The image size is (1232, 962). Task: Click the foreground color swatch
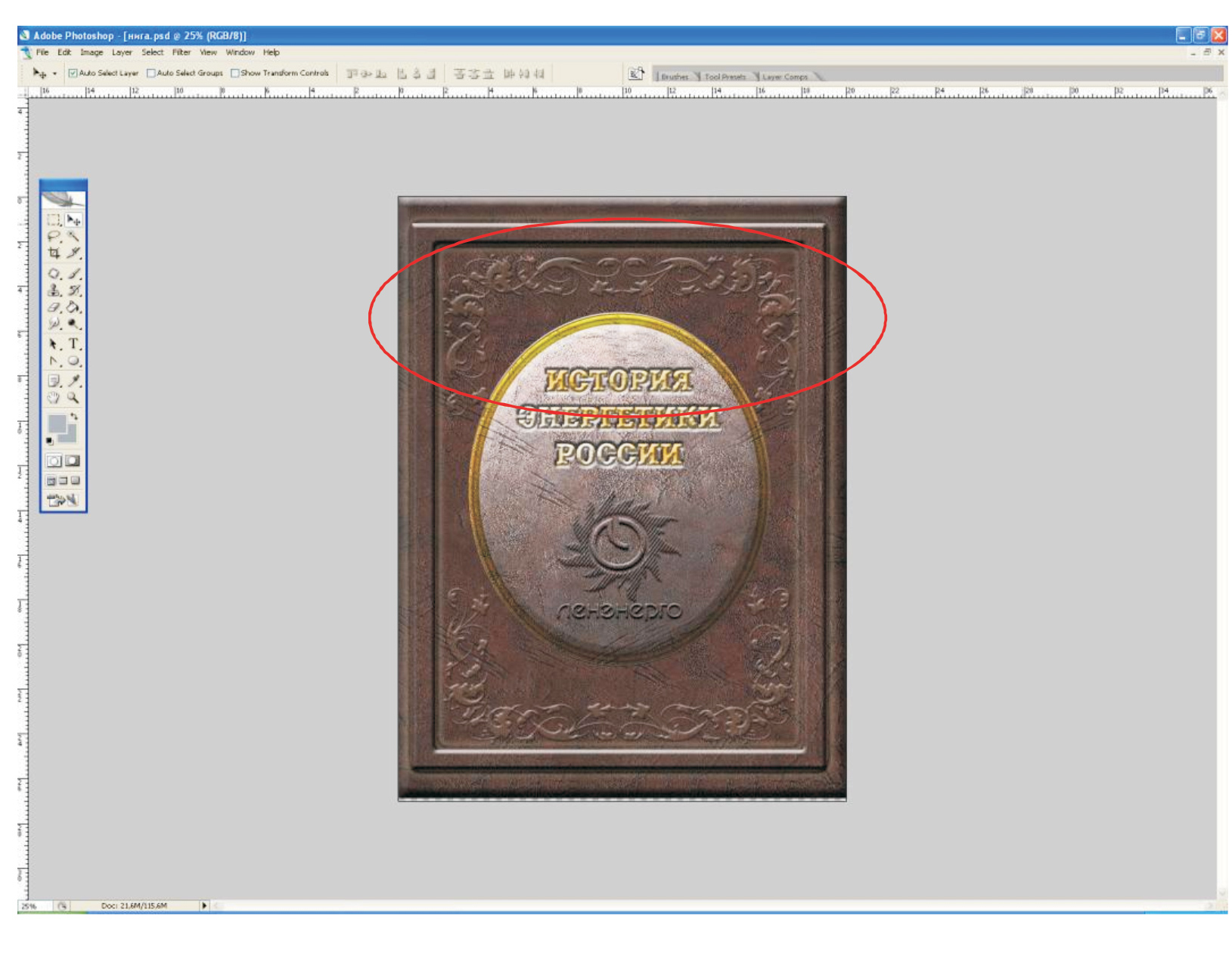(x=57, y=424)
